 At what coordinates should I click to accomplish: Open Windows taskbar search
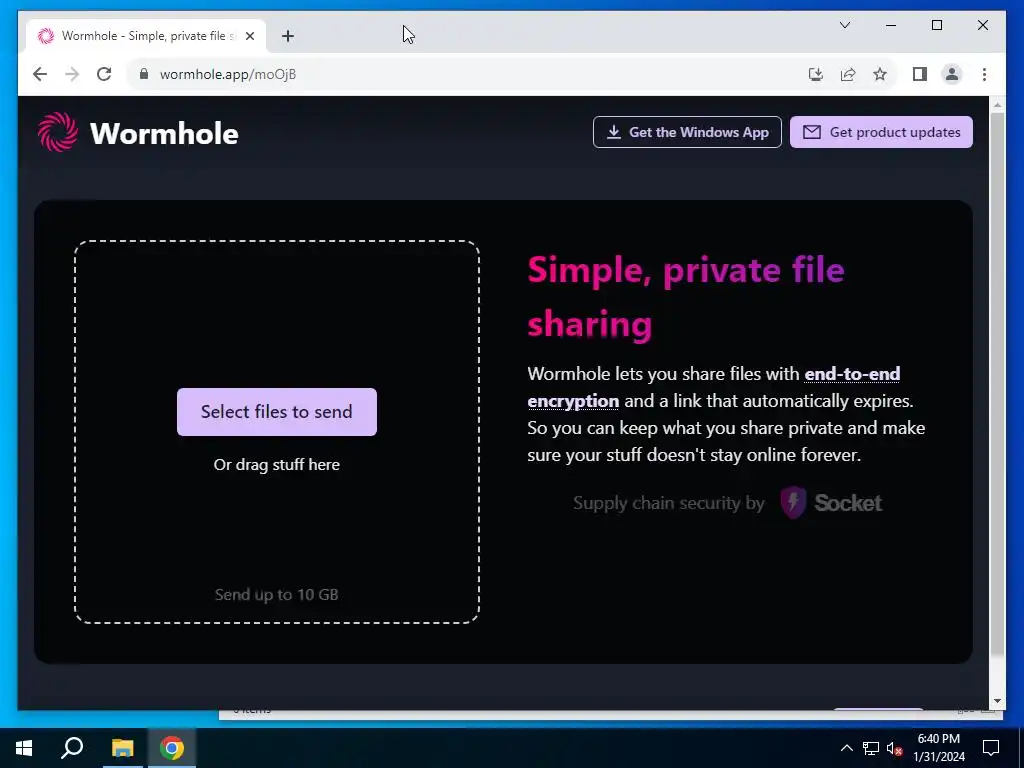click(x=72, y=748)
